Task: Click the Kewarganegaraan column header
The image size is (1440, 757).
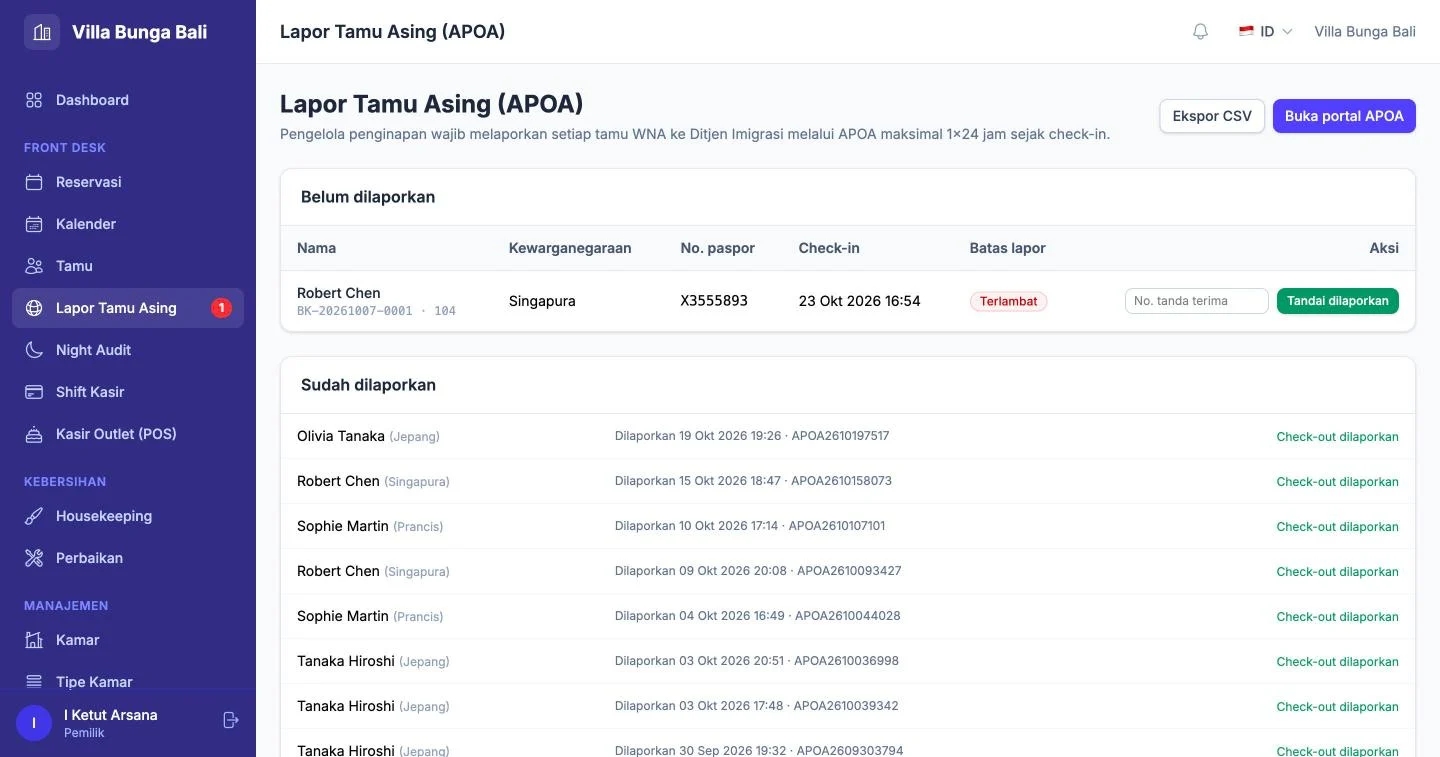Action: (x=570, y=248)
